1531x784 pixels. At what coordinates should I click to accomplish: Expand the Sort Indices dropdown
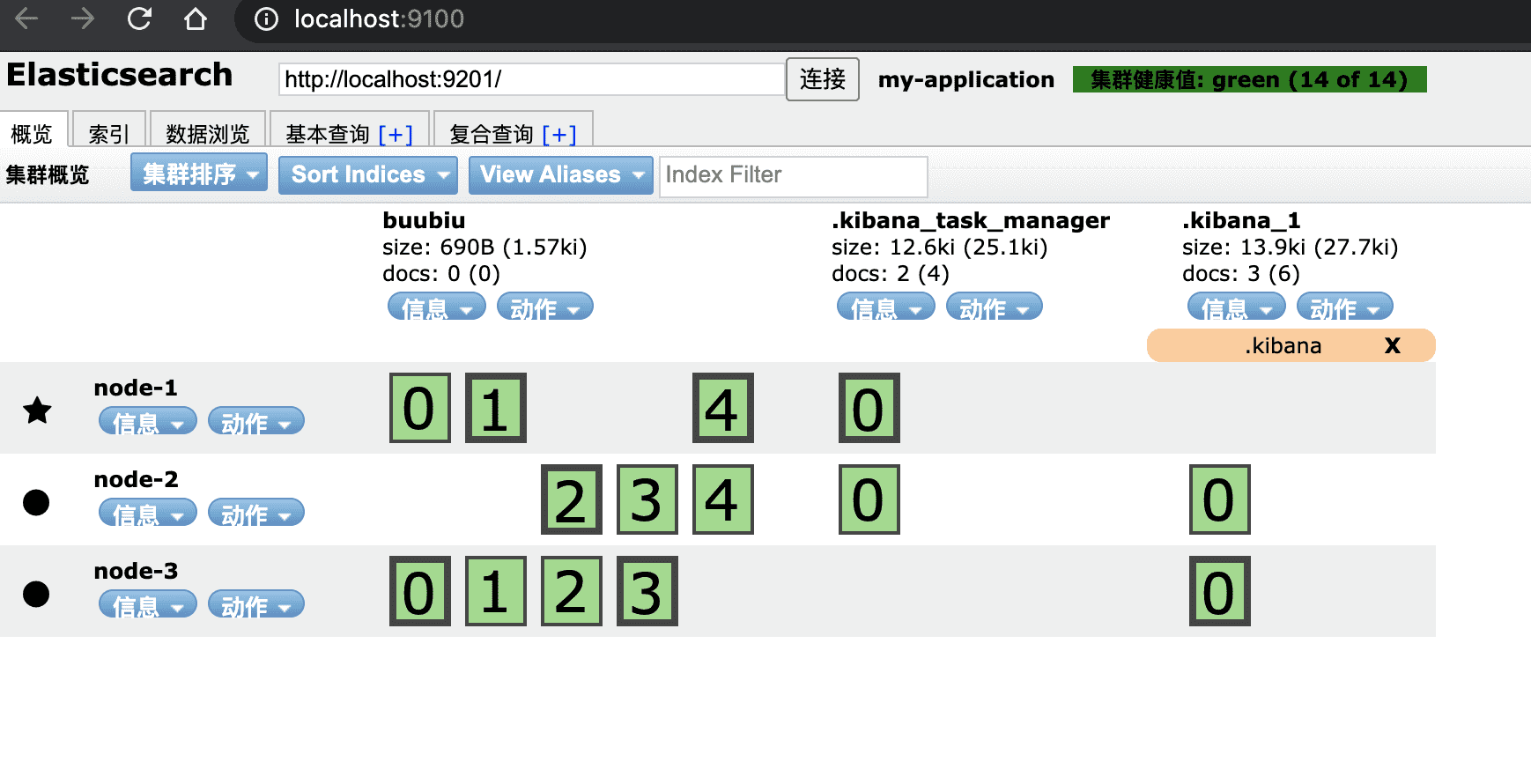[x=368, y=174]
